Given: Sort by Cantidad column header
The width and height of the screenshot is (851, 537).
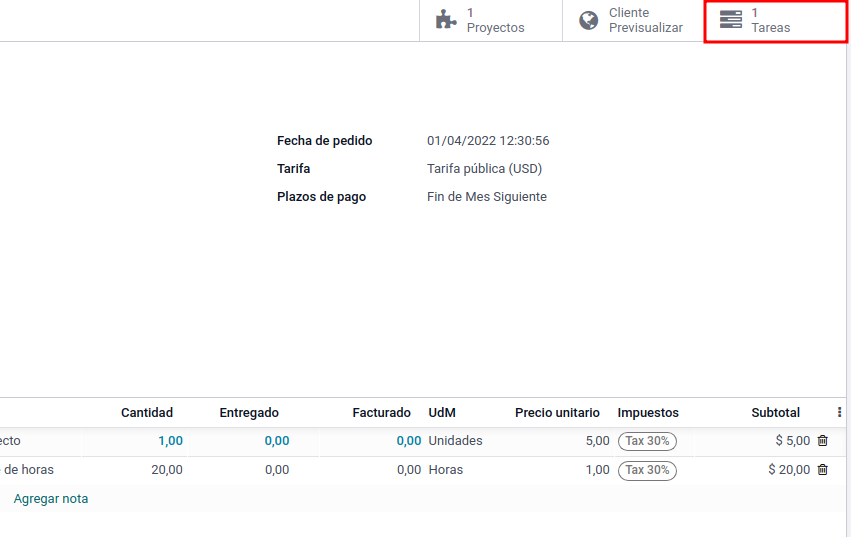Looking at the screenshot, I should [147, 413].
